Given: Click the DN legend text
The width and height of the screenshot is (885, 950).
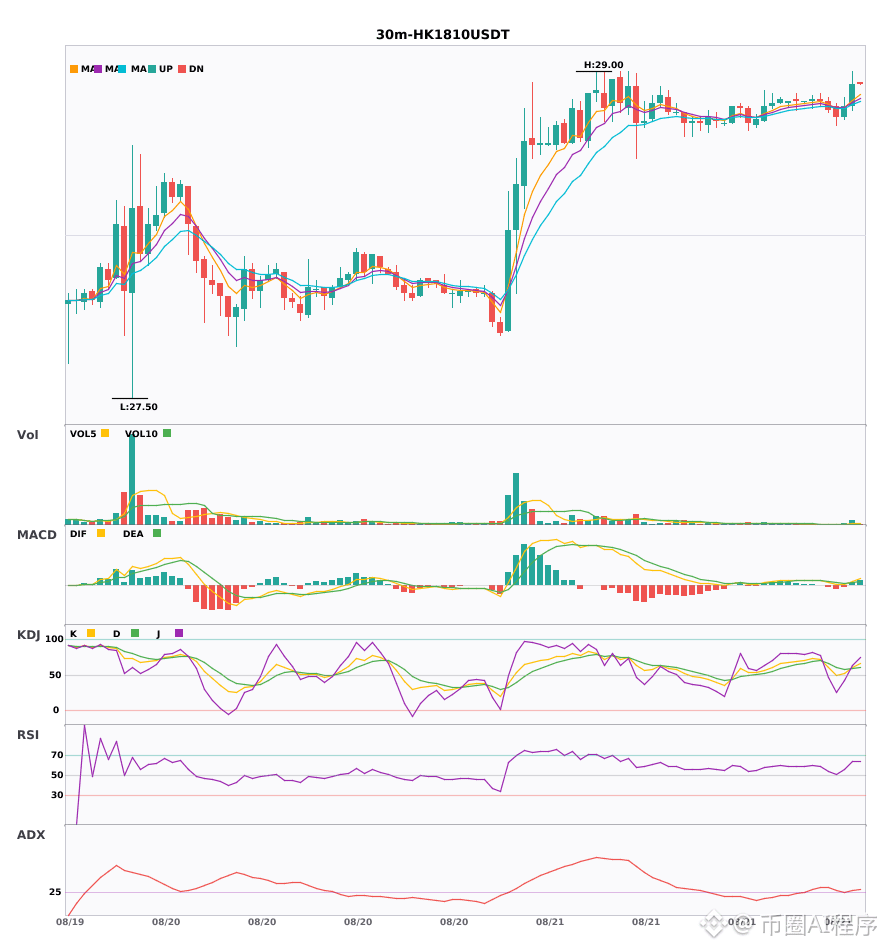Looking at the screenshot, I should (196, 69).
